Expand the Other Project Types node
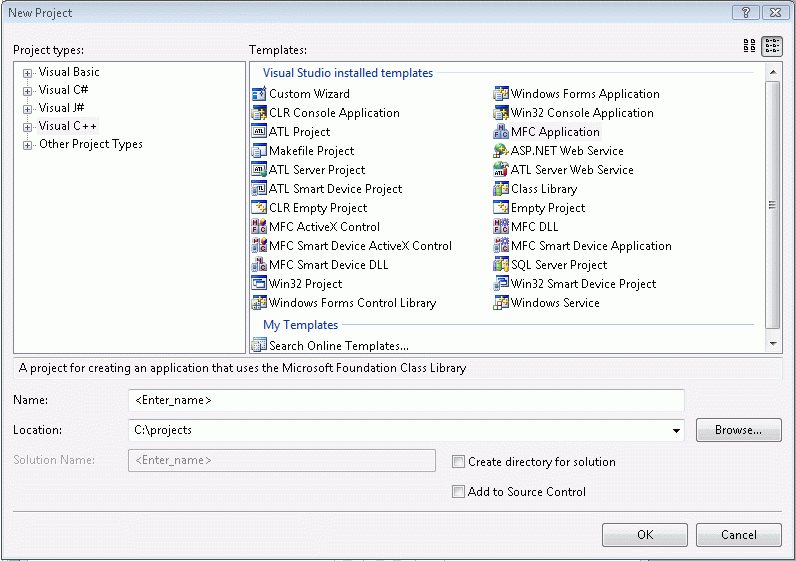This screenshot has height=561, width=796. pos(28,145)
